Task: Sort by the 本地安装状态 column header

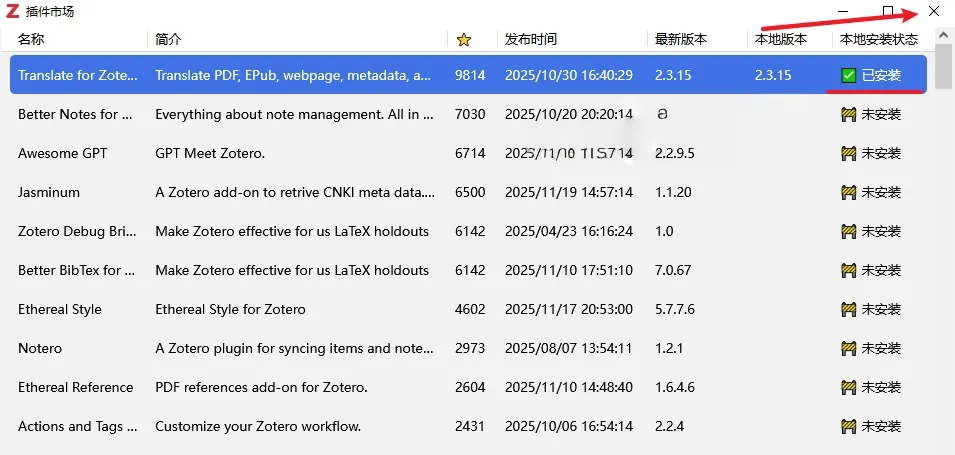Action: [x=879, y=40]
